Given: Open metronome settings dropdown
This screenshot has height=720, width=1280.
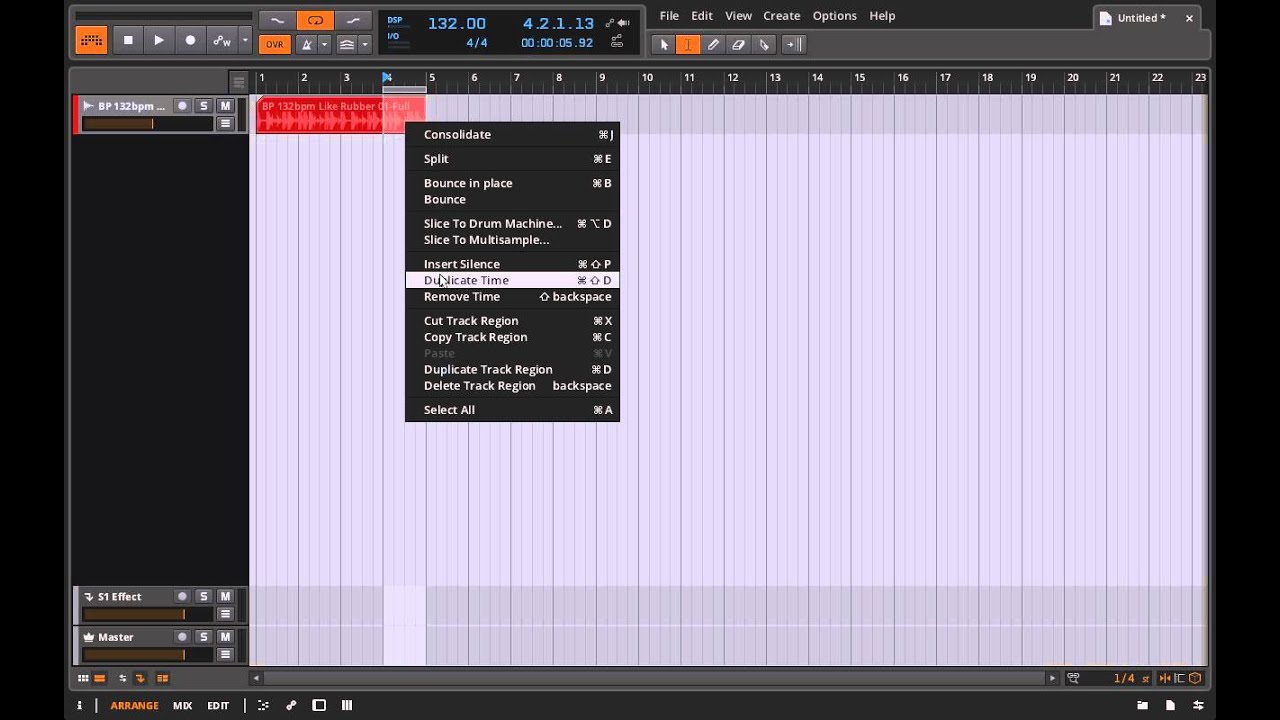Looking at the screenshot, I should 324,44.
